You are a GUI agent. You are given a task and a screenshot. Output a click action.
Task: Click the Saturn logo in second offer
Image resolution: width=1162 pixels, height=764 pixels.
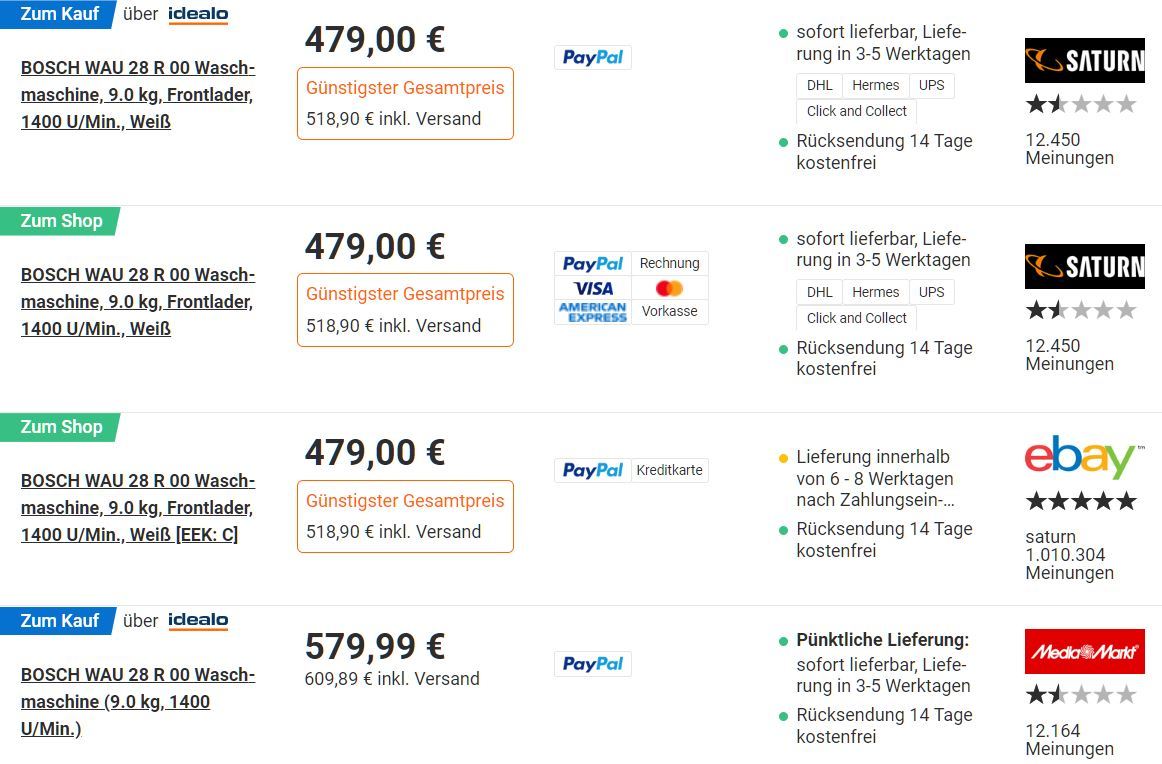pos(1084,266)
